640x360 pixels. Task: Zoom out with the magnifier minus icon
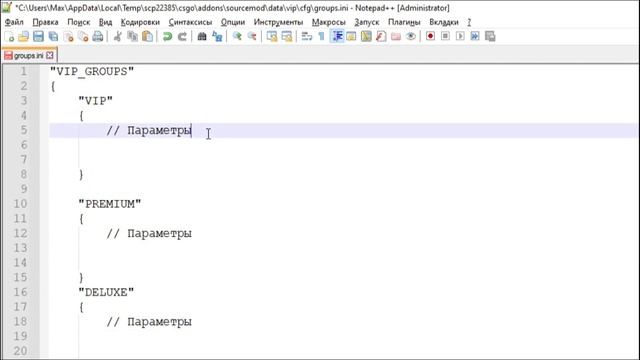pos(252,37)
